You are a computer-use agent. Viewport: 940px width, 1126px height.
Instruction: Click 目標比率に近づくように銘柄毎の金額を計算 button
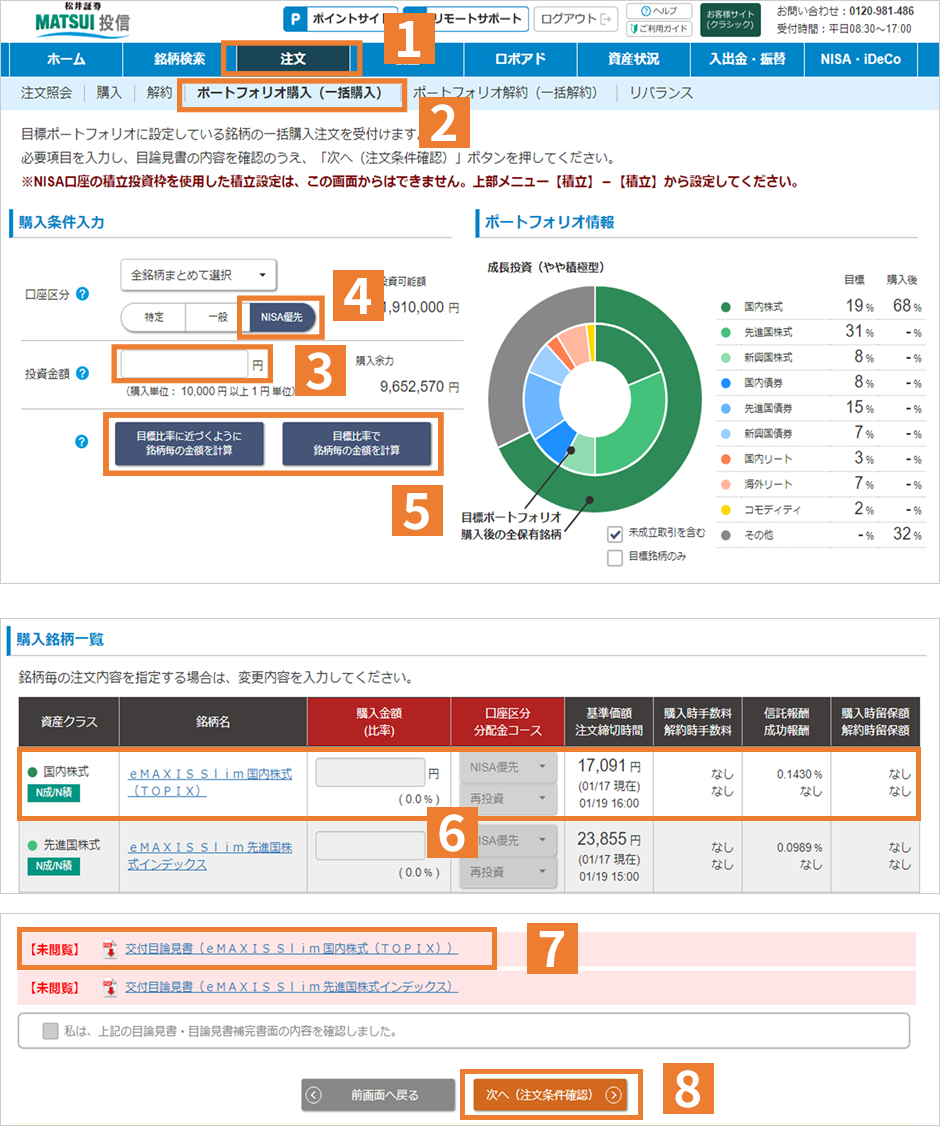189,443
